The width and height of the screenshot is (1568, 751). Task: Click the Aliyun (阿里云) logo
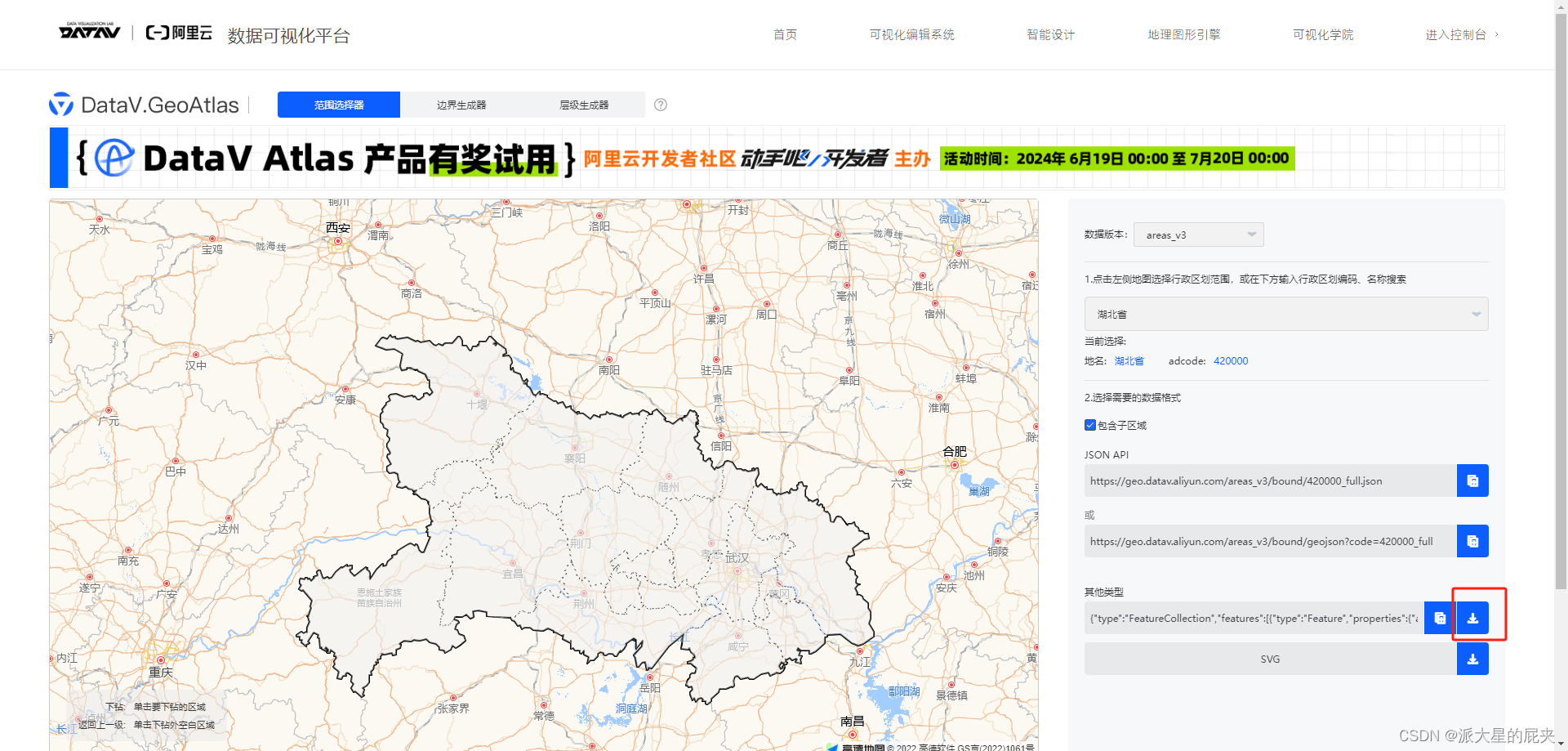pyautogui.click(x=179, y=33)
